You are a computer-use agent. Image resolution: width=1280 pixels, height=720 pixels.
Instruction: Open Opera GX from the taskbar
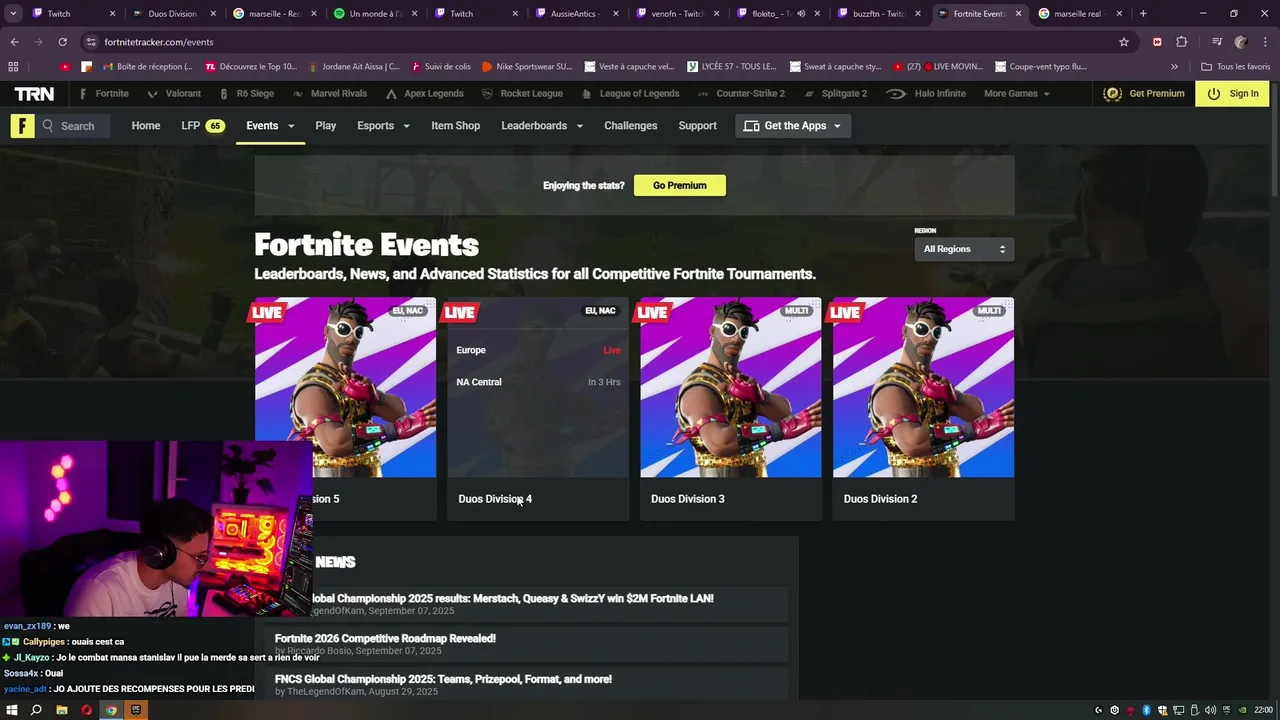coord(86,710)
